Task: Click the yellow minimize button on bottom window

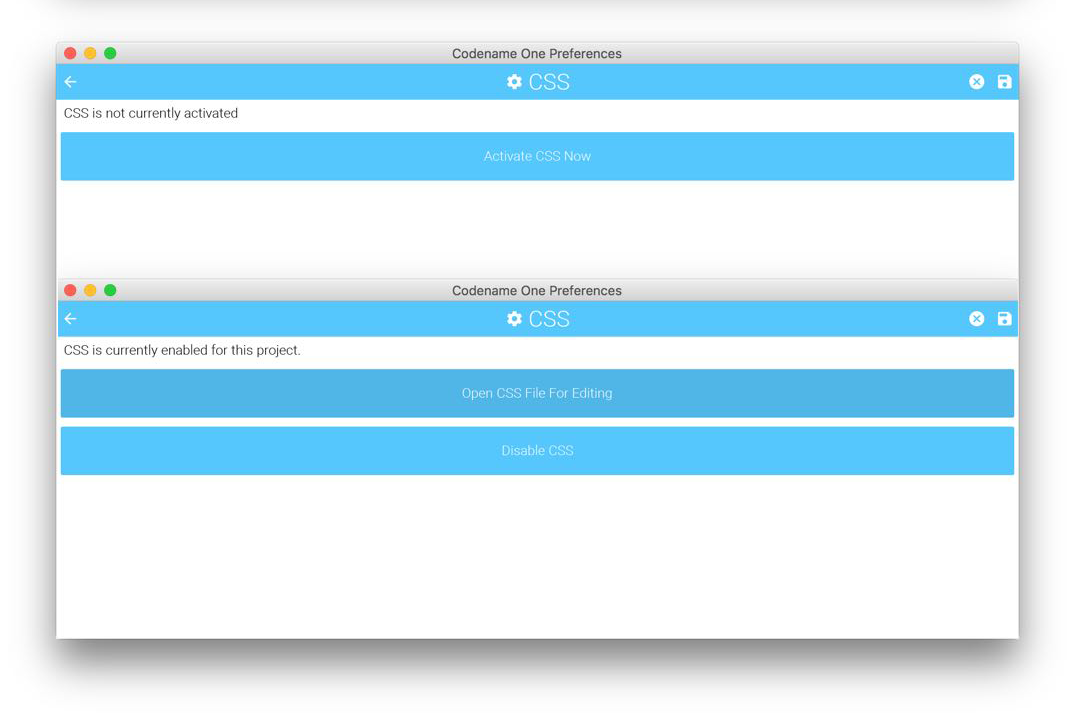Action: [90, 290]
